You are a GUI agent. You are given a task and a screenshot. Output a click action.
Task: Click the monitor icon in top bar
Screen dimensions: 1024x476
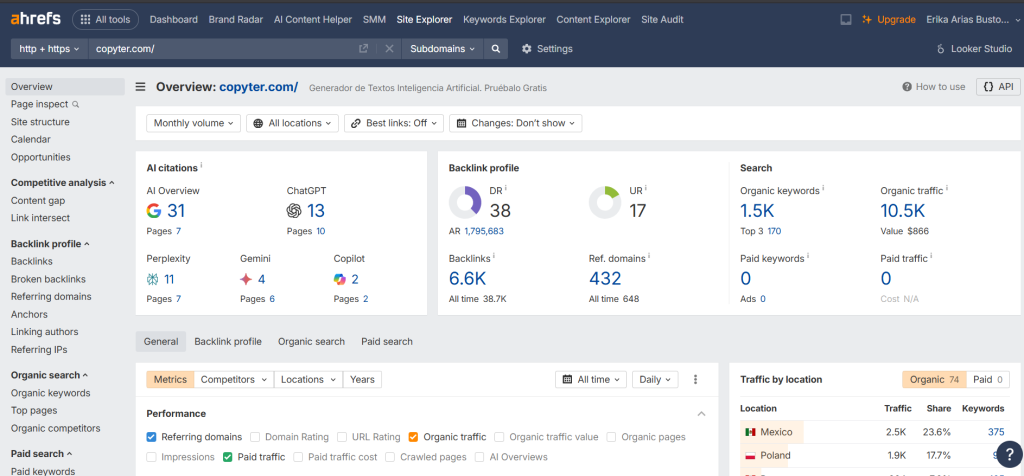(846, 19)
